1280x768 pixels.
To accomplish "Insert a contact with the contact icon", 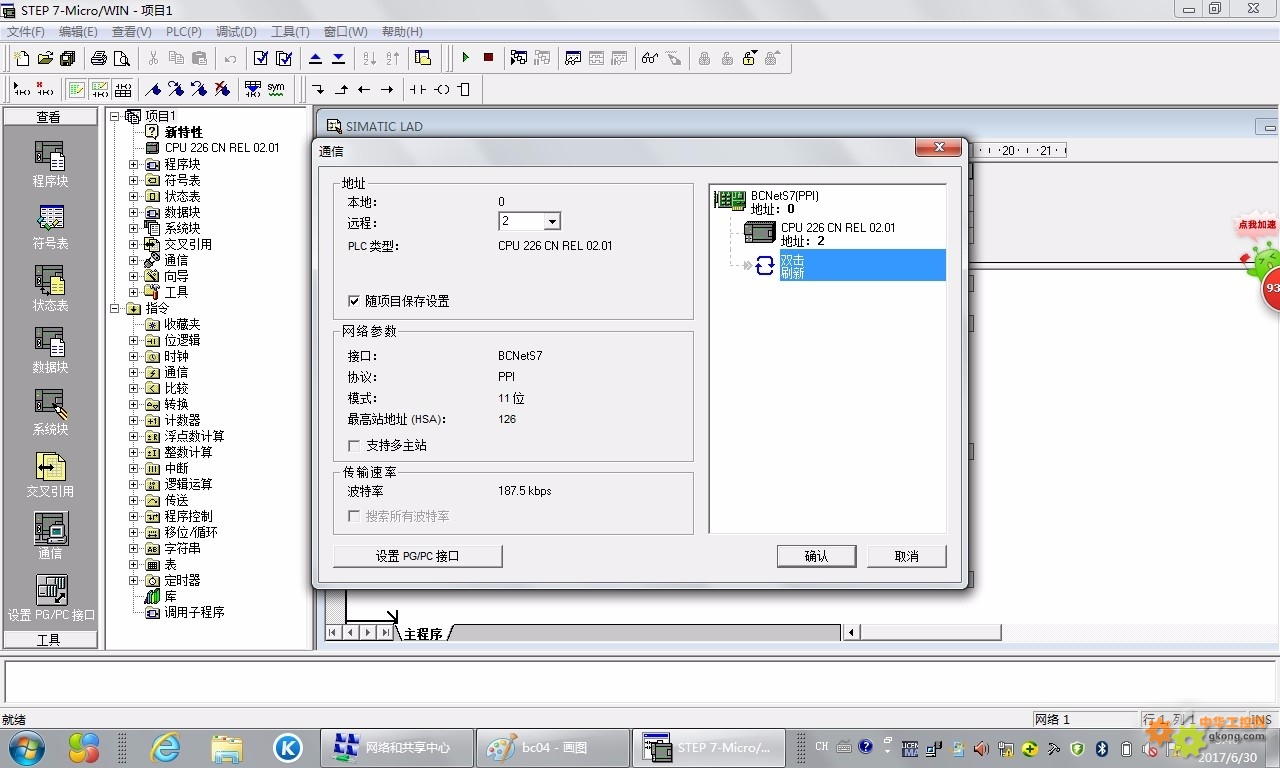I will tap(417, 89).
